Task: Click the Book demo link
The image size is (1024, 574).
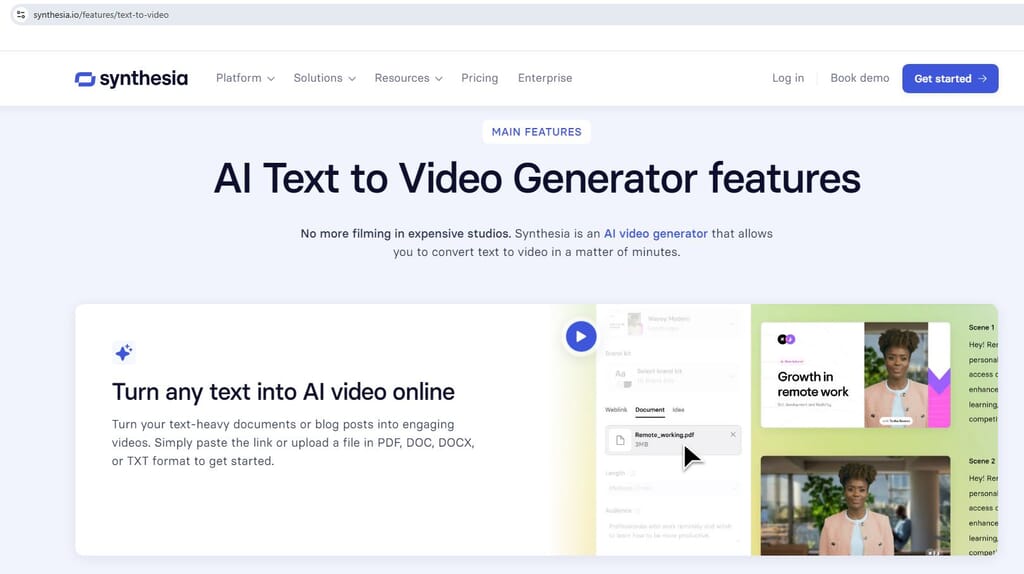Action: pyautogui.click(x=859, y=78)
